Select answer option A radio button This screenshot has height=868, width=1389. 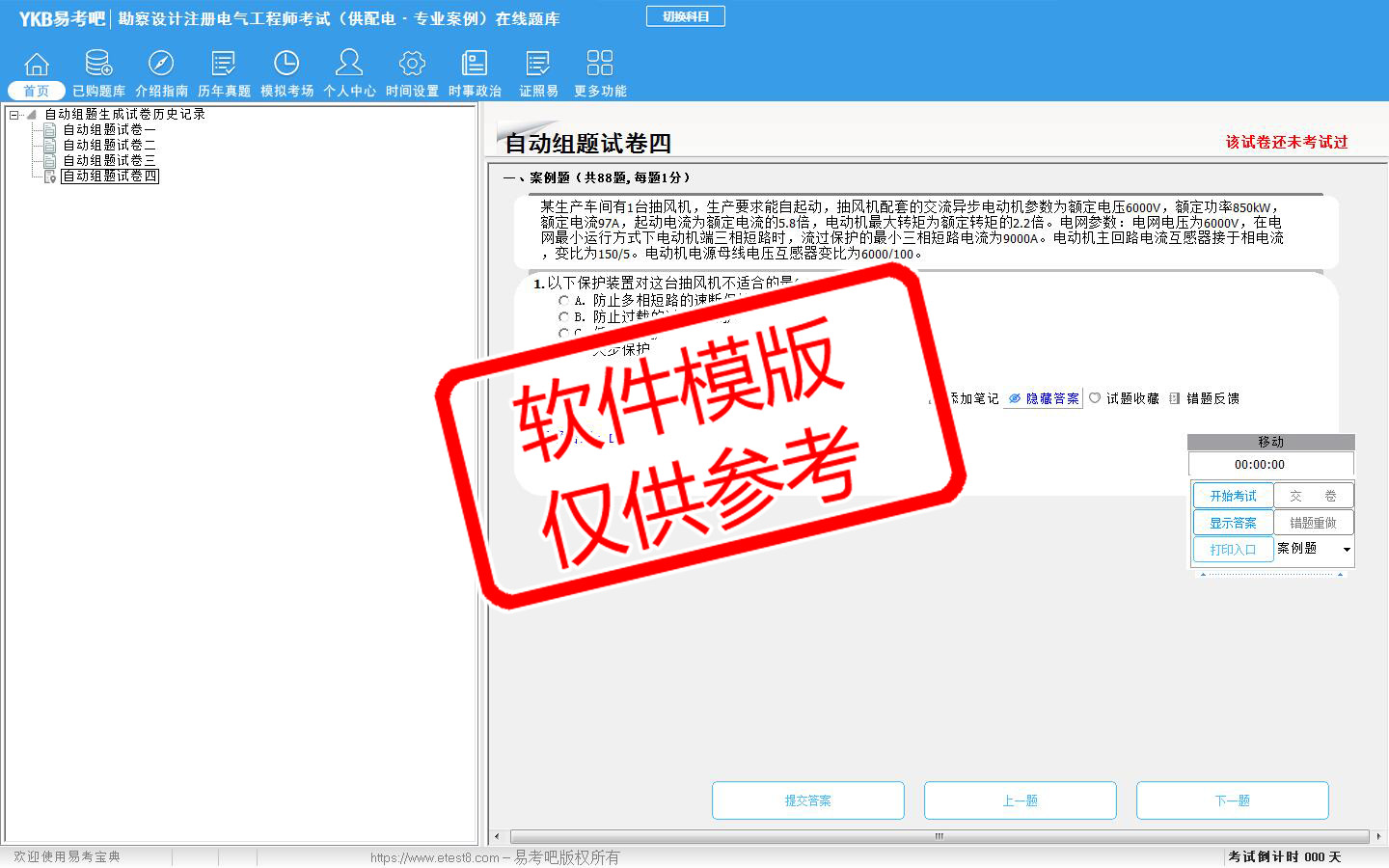click(564, 301)
